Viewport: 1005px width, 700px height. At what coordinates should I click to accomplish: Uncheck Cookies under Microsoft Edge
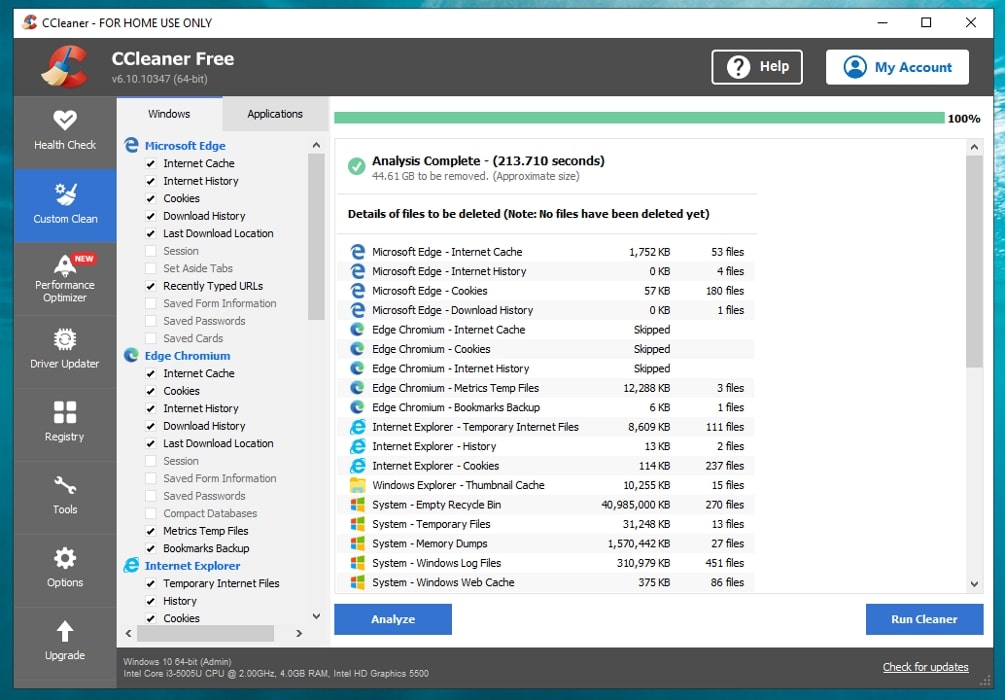(150, 198)
